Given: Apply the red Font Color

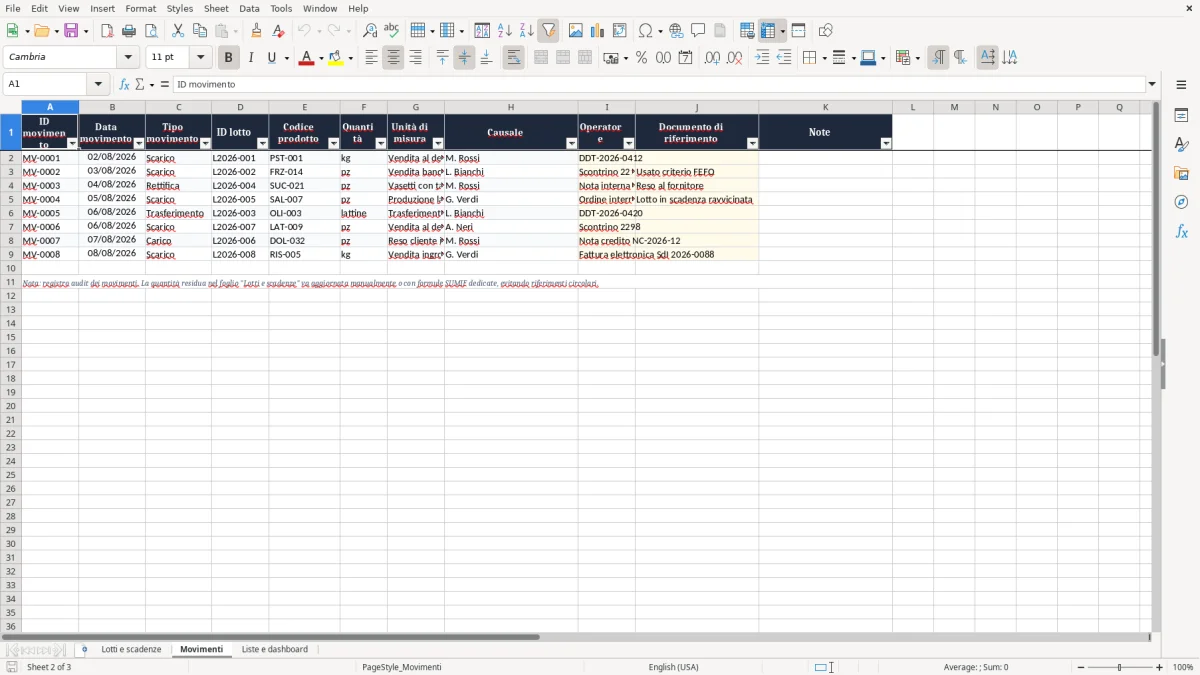Looking at the screenshot, I should (x=305, y=58).
